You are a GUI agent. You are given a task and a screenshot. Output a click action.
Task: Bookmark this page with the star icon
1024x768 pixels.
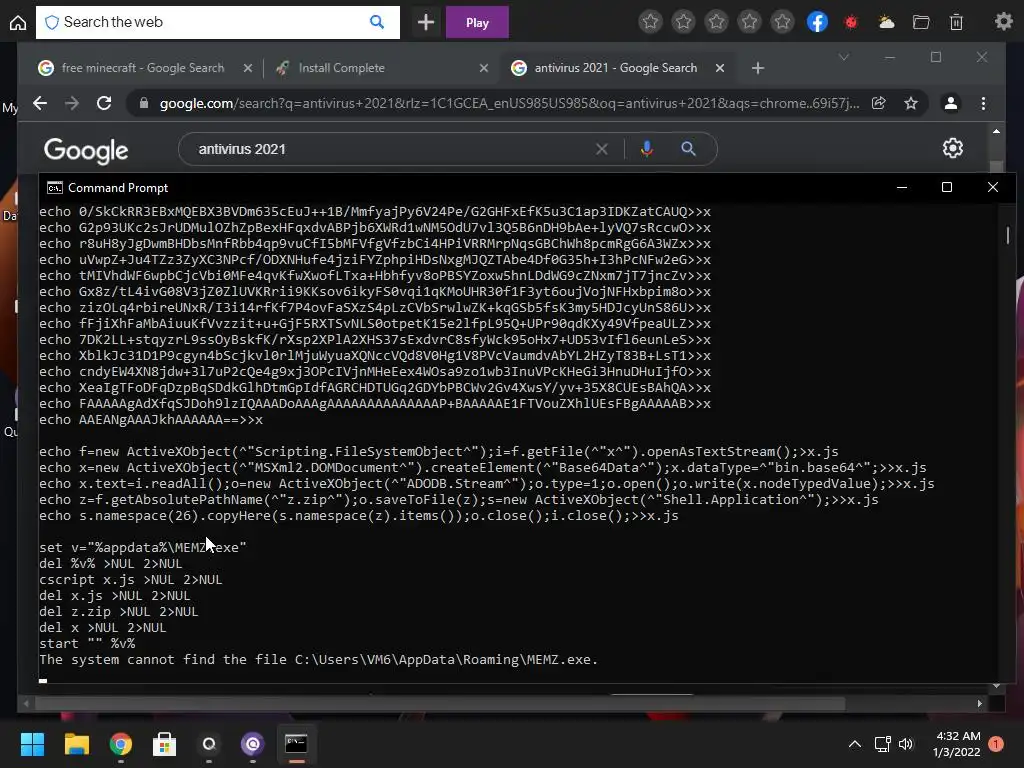coord(911,103)
